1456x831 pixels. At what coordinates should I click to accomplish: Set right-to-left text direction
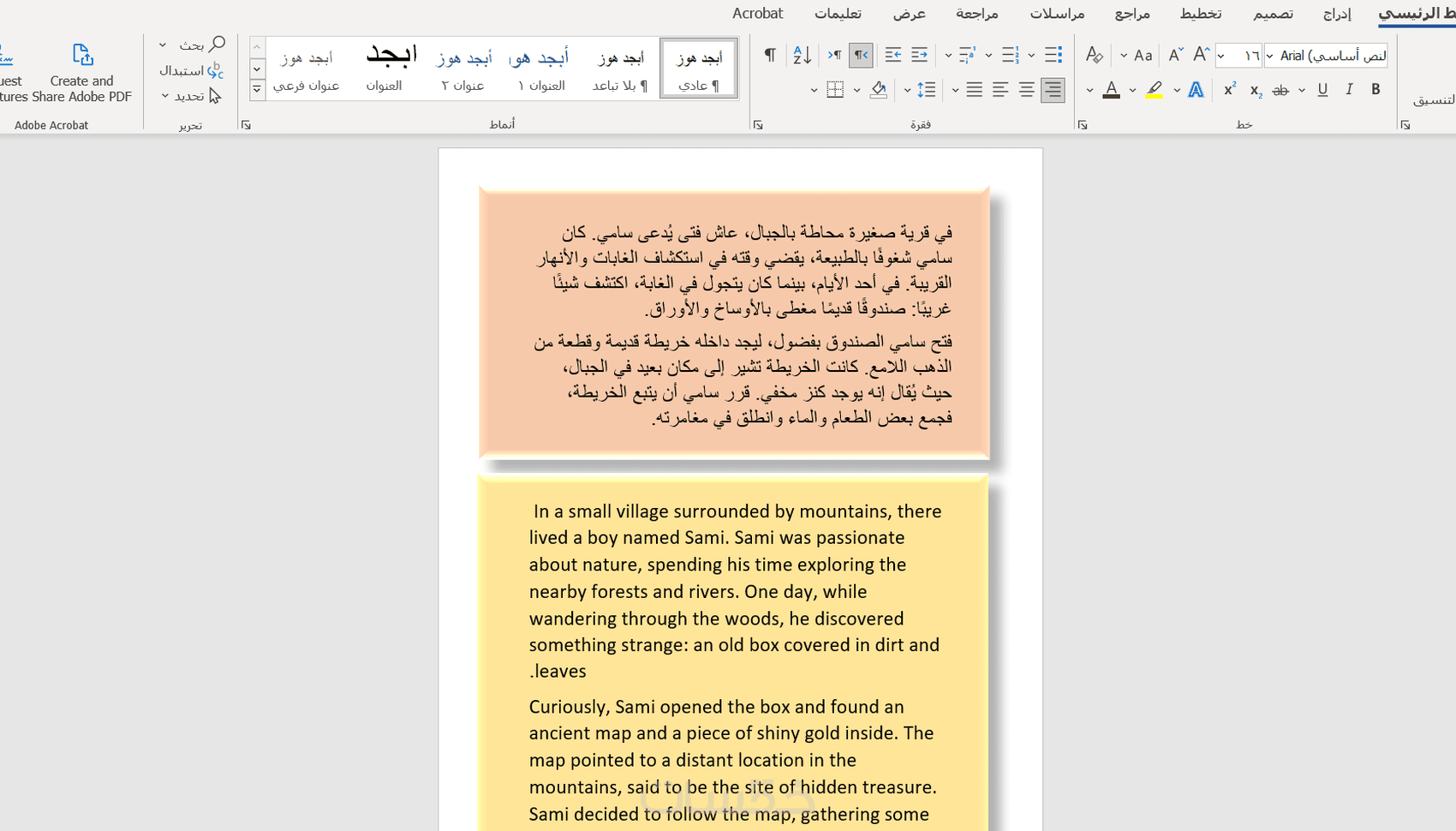861,55
